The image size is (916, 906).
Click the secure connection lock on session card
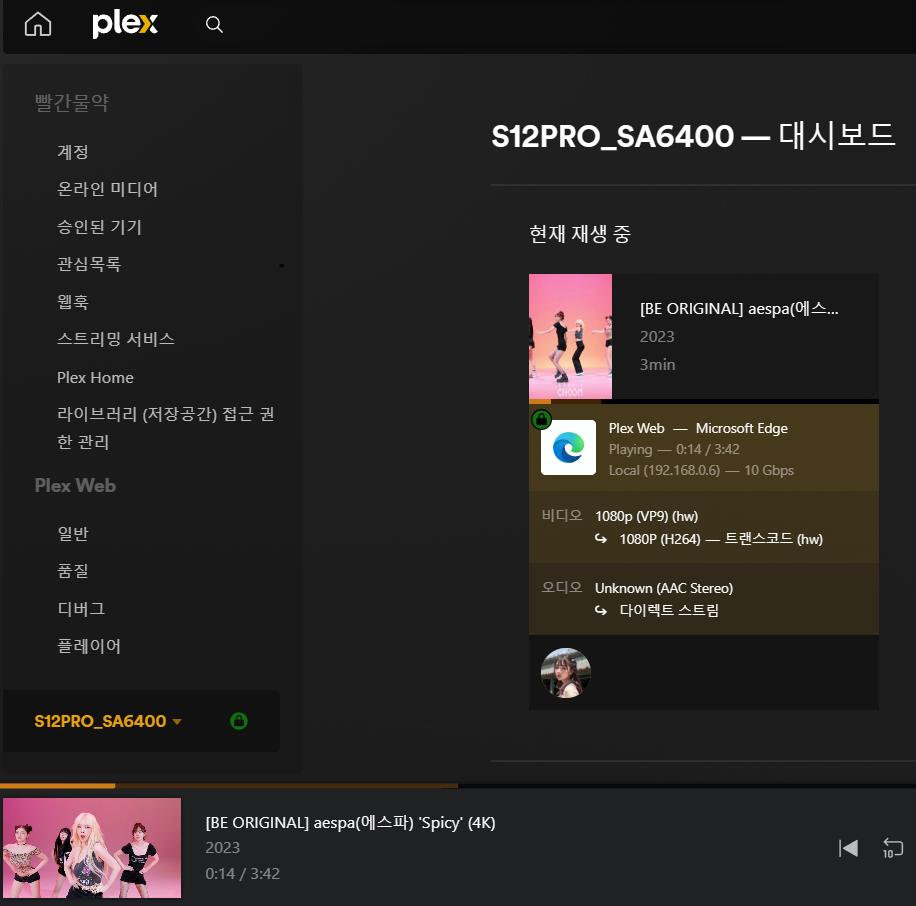(x=540, y=418)
